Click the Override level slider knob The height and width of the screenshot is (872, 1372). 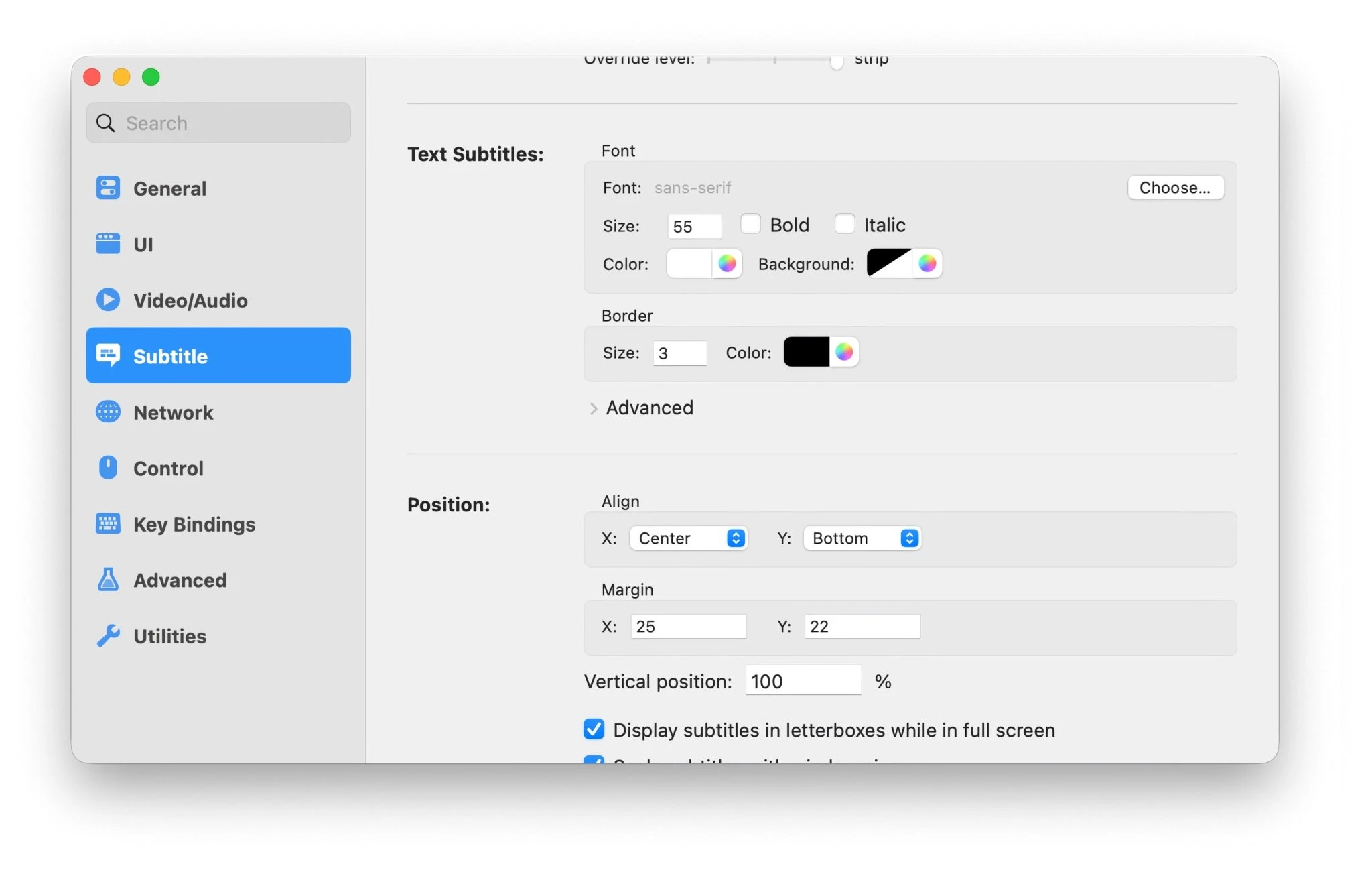pos(836,62)
